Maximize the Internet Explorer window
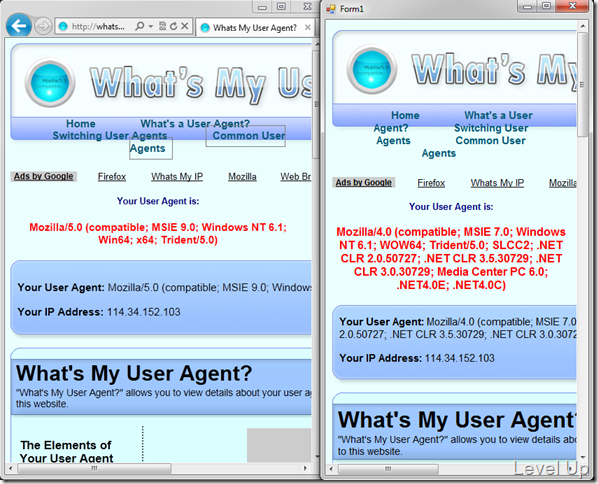598x484 pixels. pos(281,6)
